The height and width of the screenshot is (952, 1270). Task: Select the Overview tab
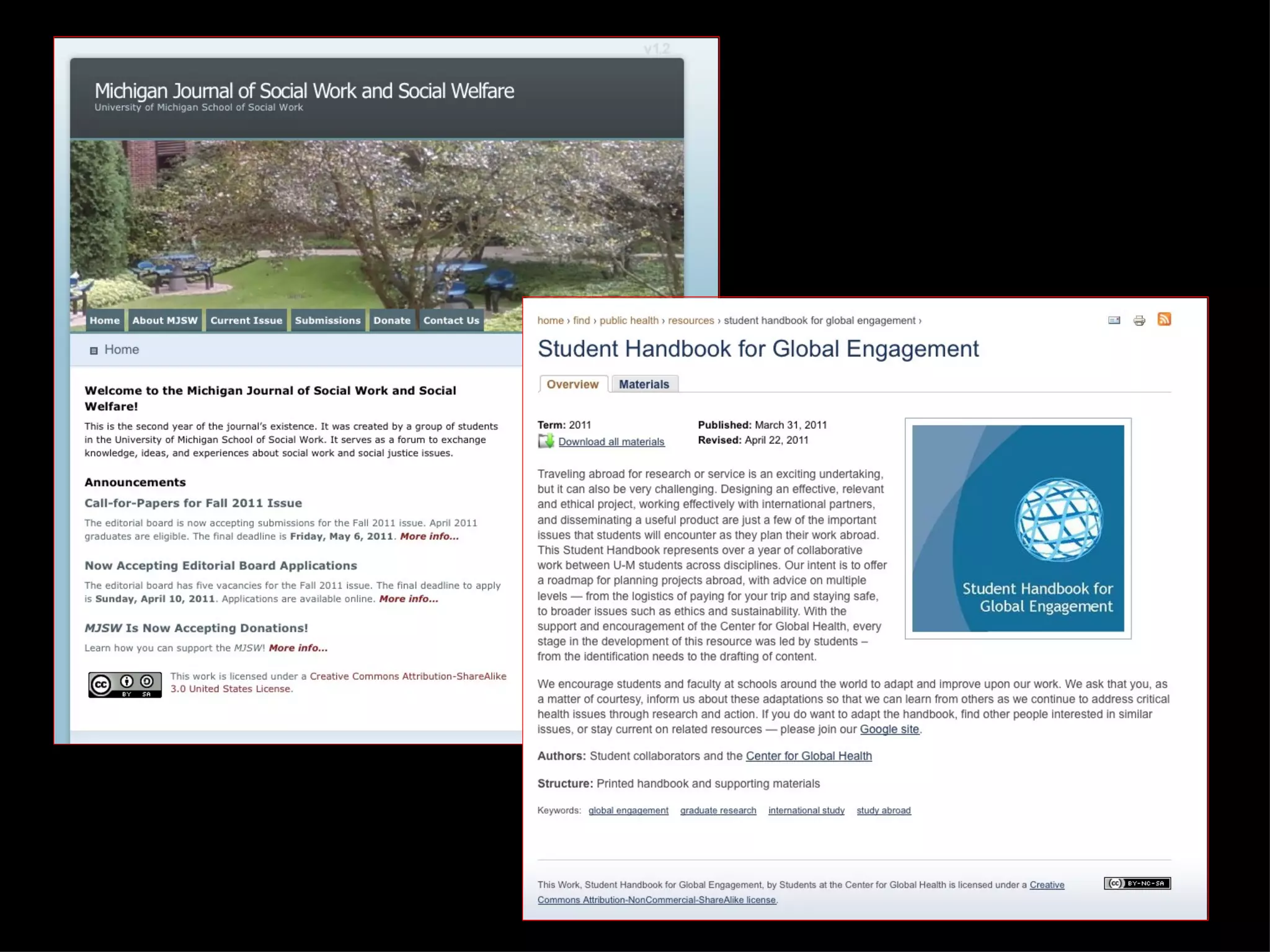pyautogui.click(x=572, y=384)
